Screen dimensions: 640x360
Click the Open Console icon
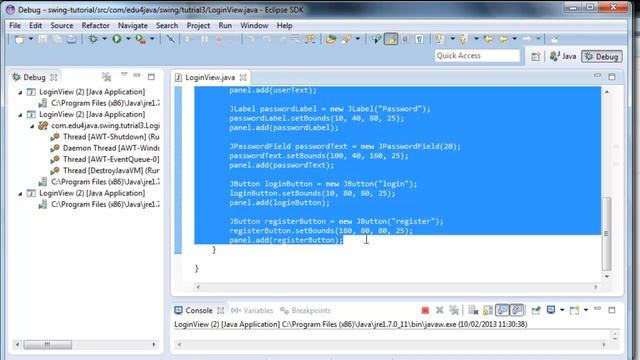(x=574, y=311)
